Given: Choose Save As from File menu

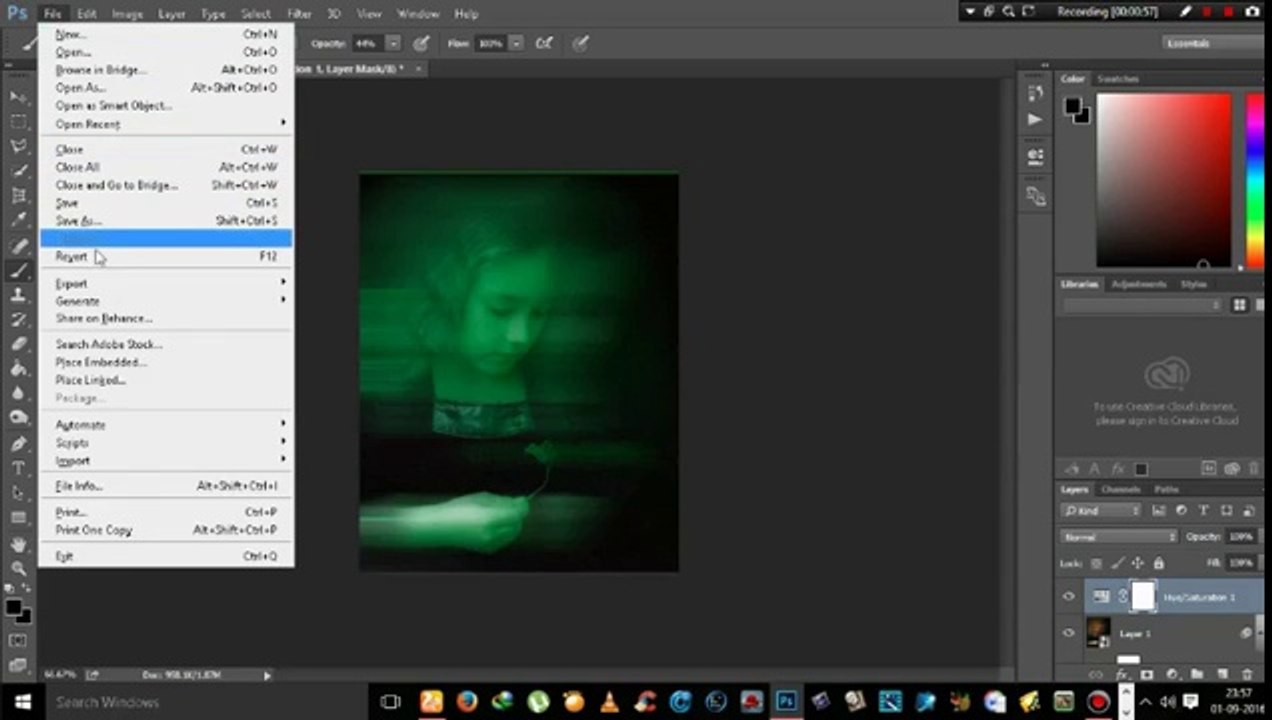Looking at the screenshot, I should click(166, 221).
